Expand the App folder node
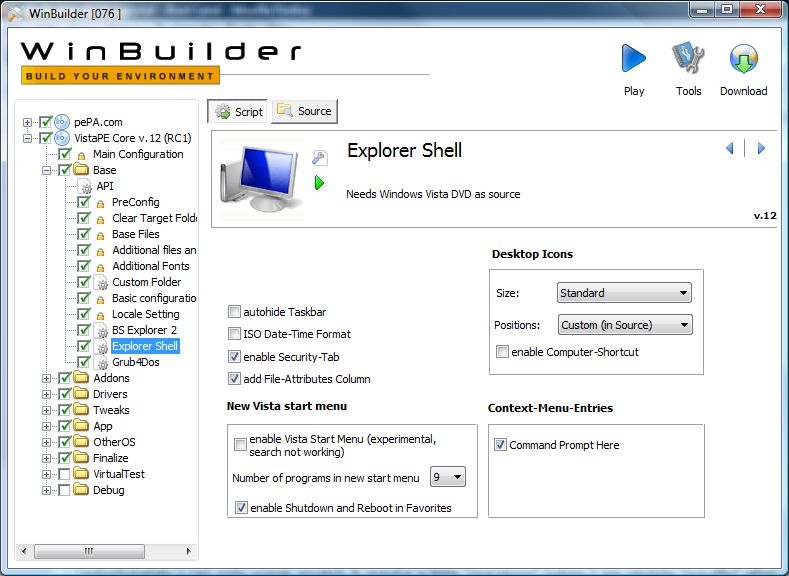 [x=46, y=427]
